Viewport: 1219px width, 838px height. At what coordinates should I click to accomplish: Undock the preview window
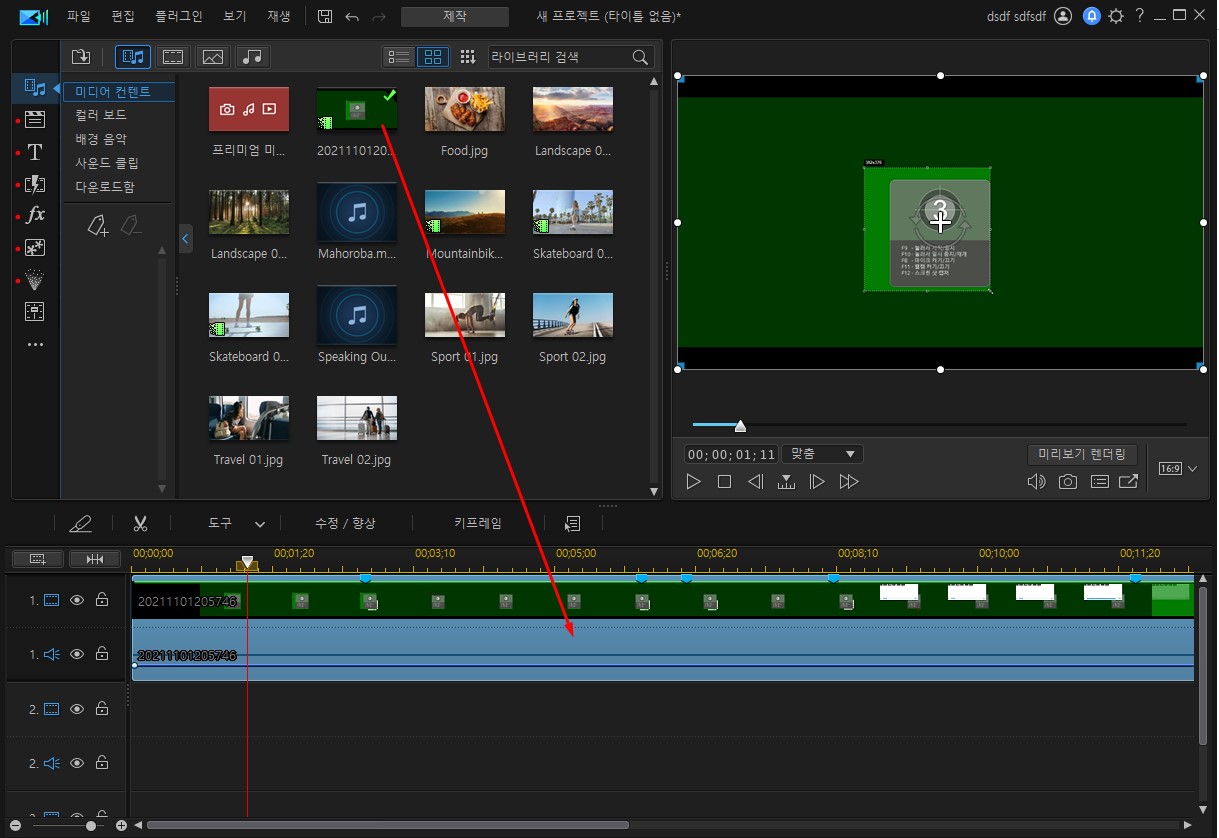pyautogui.click(x=1129, y=482)
